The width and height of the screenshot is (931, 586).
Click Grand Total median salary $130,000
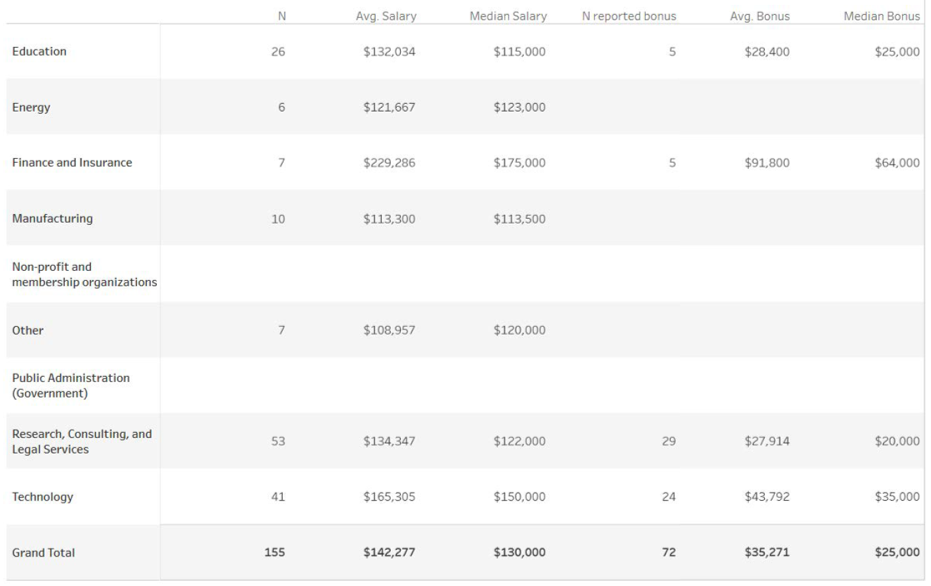[x=519, y=553]
